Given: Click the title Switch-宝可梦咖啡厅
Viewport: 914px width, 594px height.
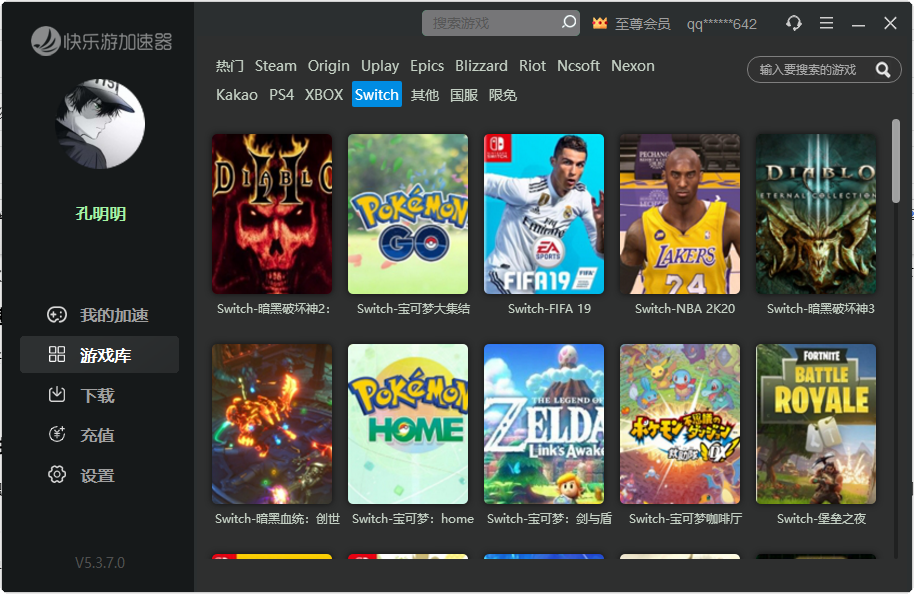Looking at the screenshot, I should [x=686, y=519].
